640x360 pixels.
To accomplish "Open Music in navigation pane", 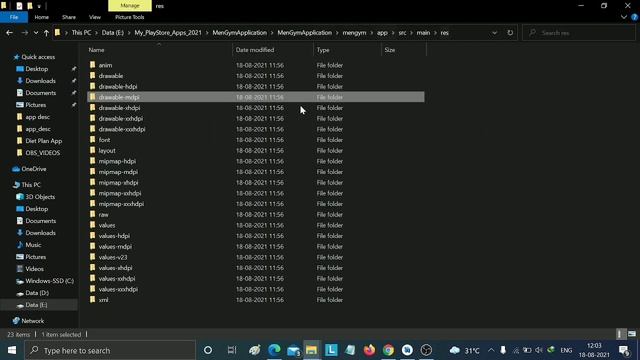I will click(x=33, y=245).
